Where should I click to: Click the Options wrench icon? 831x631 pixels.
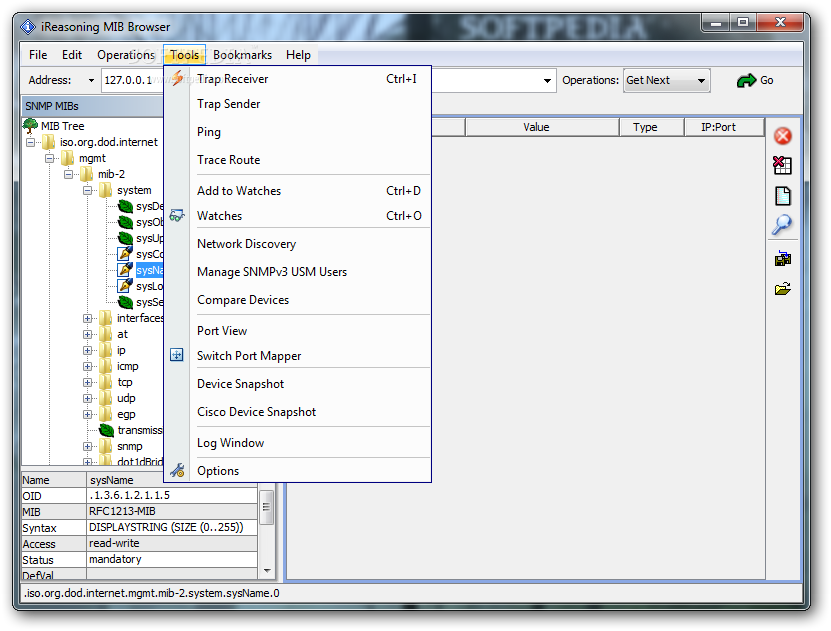pyautogui.click(x=177, y=470)
